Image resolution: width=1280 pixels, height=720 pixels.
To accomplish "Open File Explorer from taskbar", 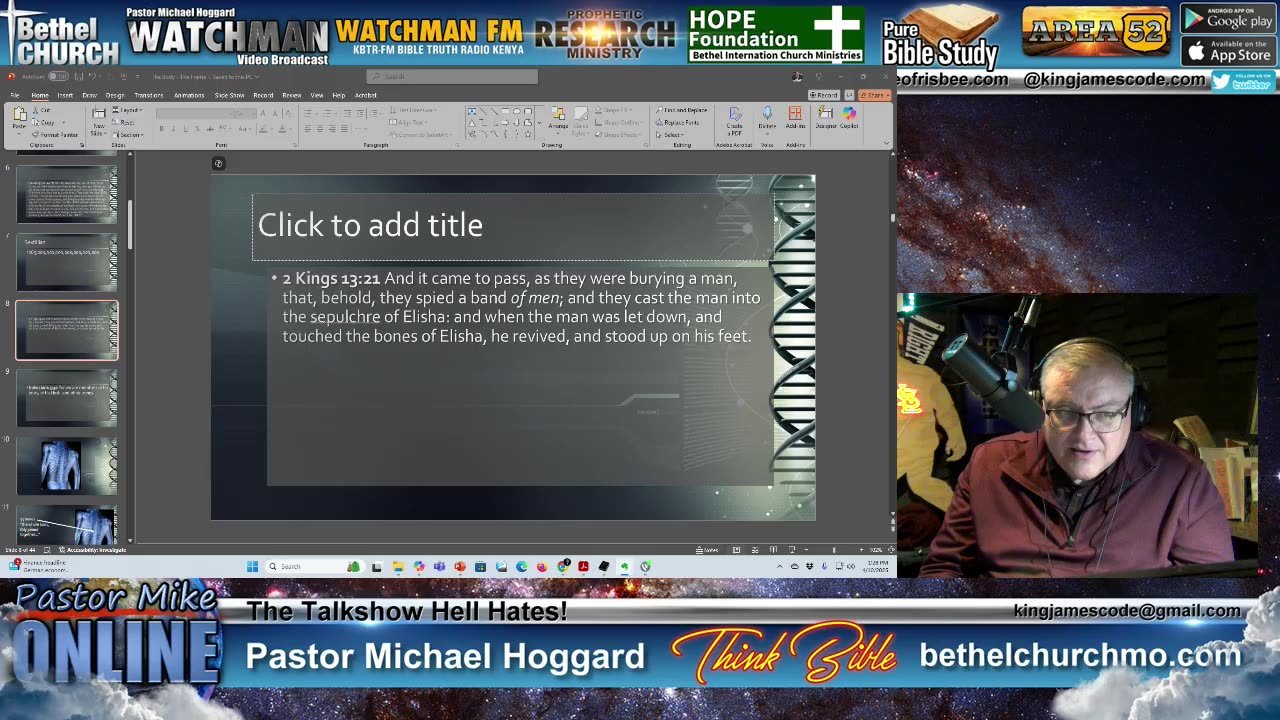I will click(398, 567).
